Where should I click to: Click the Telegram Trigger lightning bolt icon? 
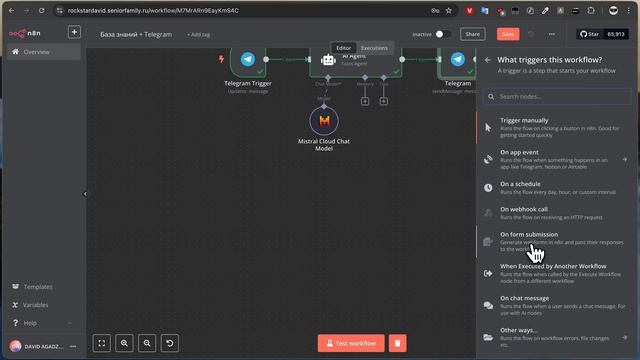click(221, 59)
